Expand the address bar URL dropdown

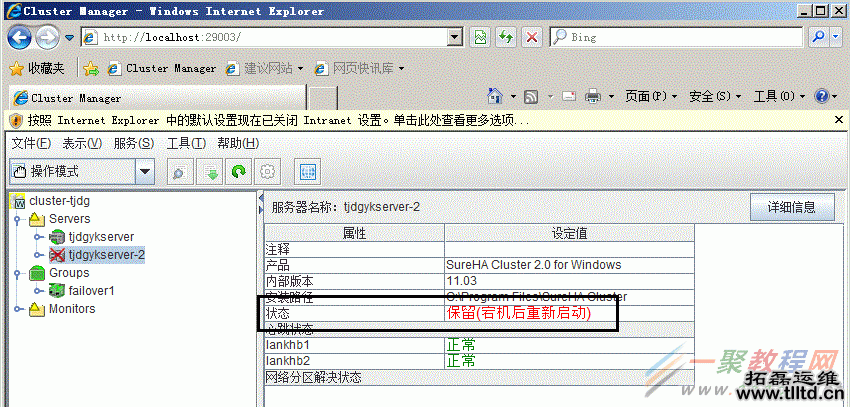pyautogui.click(x=455, y=37)
